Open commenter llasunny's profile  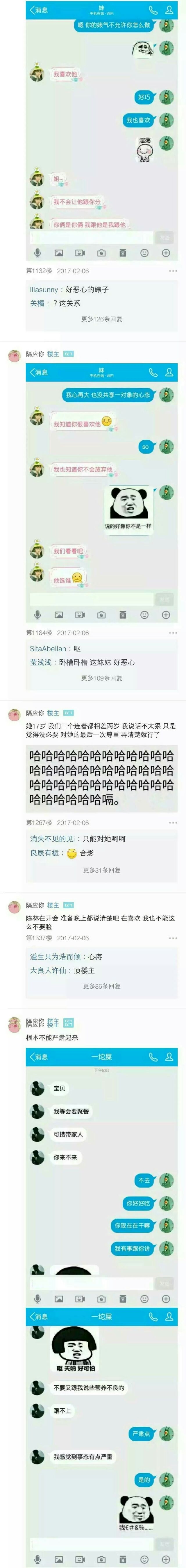click(x=44, y=290)
